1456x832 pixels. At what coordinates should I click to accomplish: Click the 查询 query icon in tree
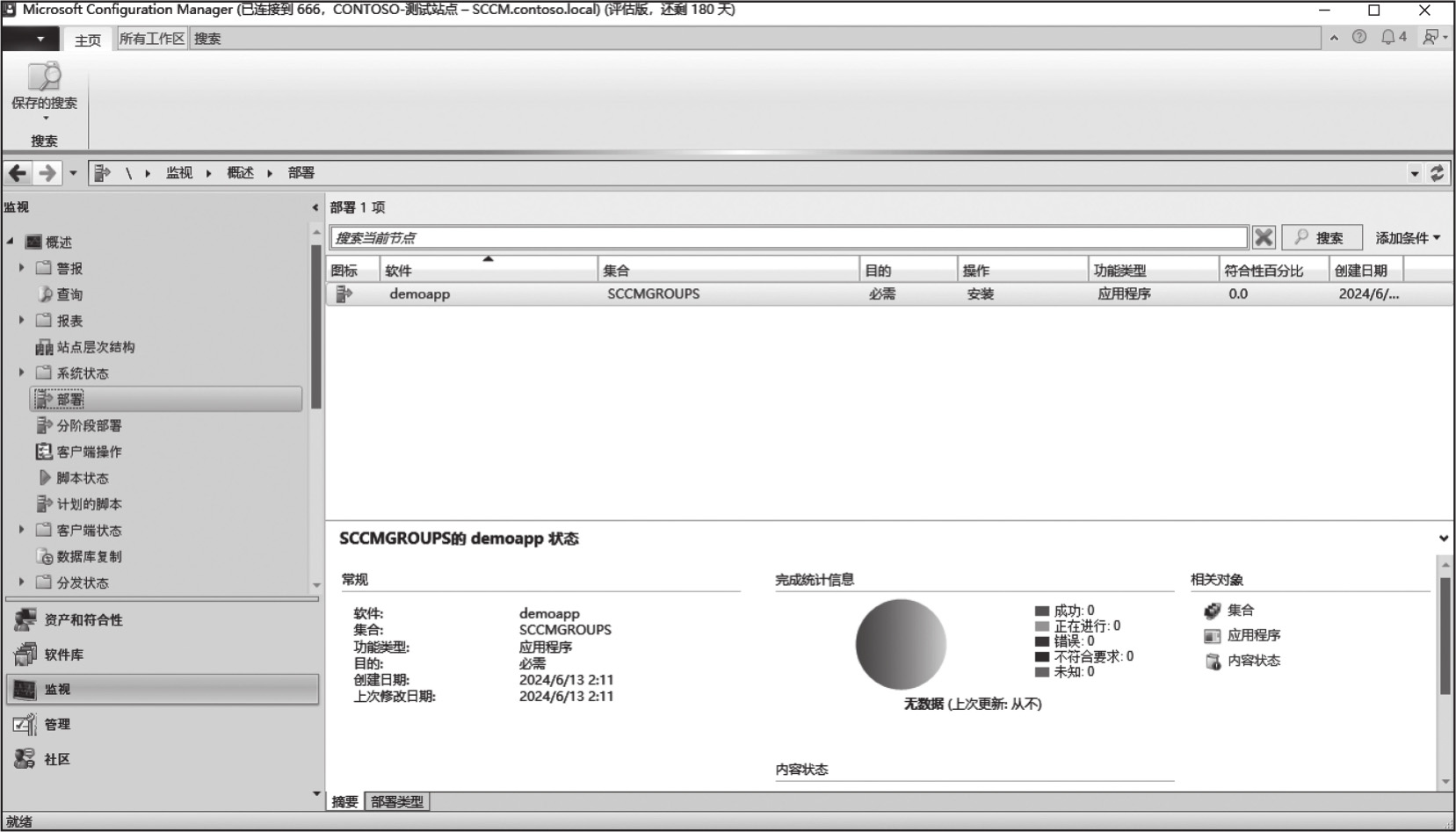(x=45, y=294)
